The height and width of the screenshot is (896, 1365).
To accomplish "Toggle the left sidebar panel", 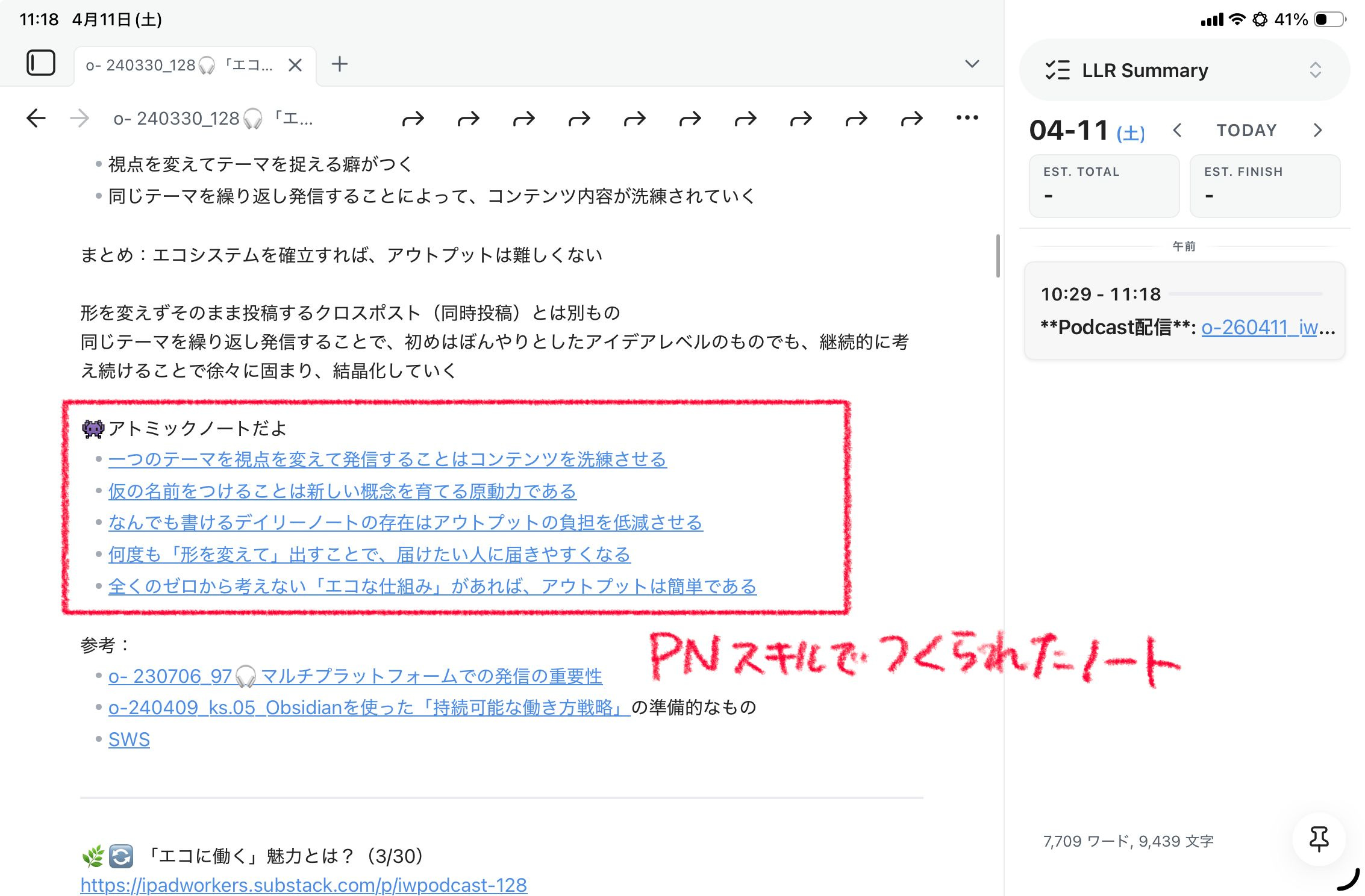I will (x=41, y=63).
